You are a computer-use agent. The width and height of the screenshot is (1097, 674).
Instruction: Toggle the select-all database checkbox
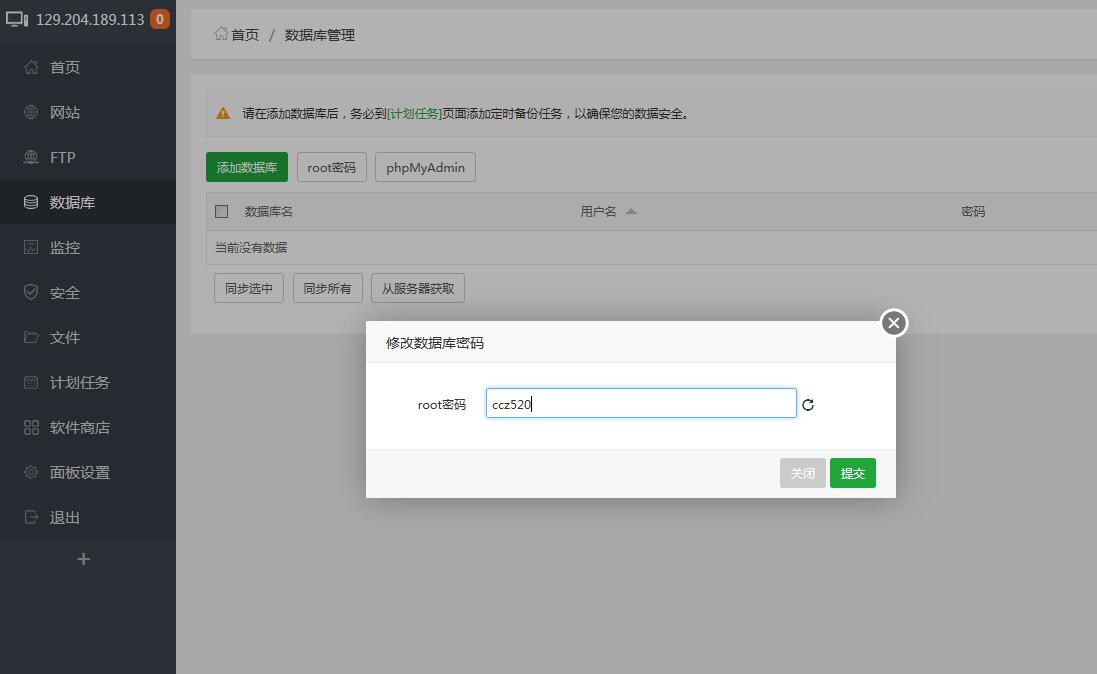222,211
